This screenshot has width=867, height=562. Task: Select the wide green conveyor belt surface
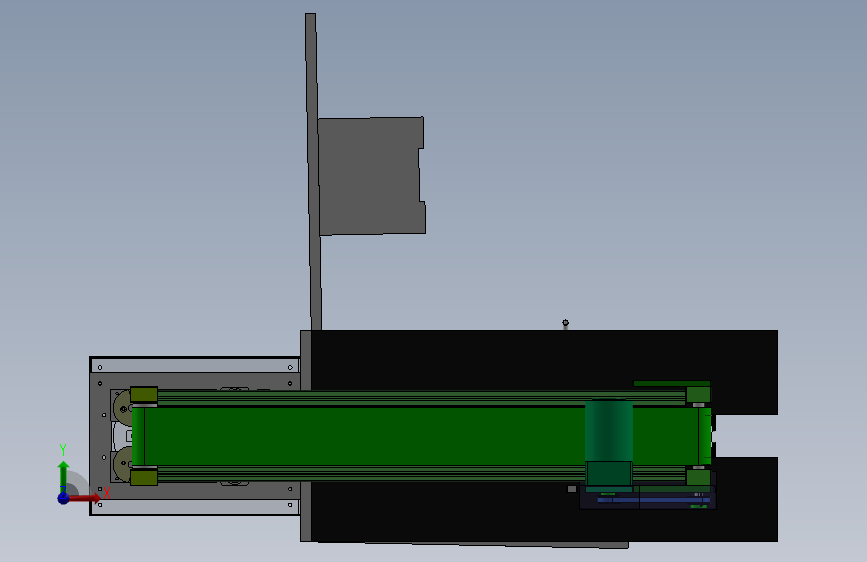coord(365,436)
